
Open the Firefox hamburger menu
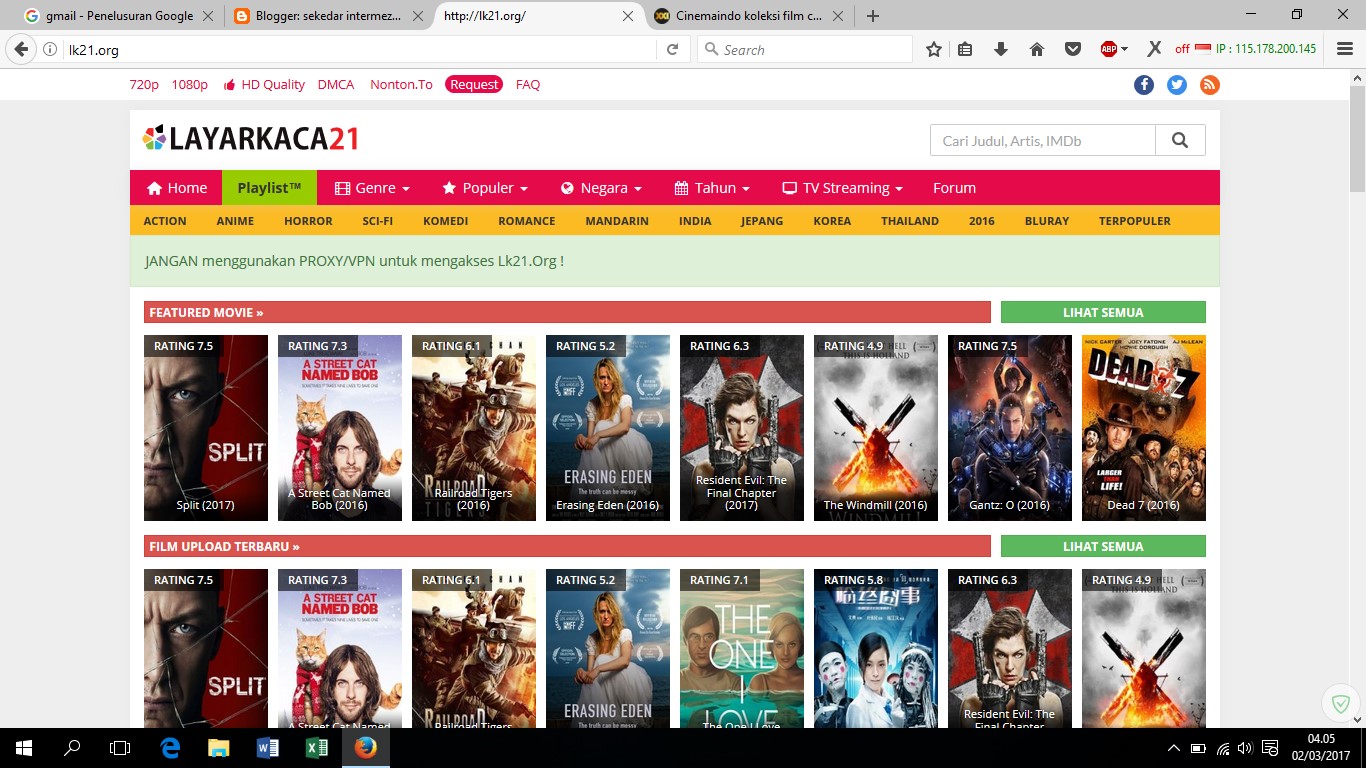pyautogui.click(x=1343, y=49)
